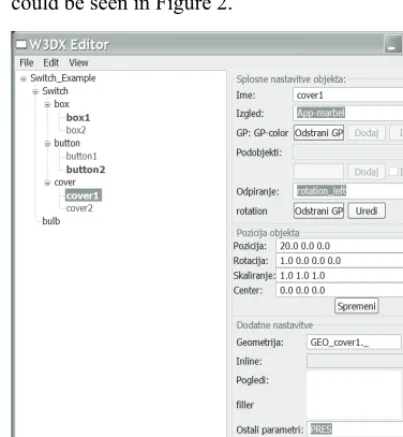Open the Izgled App-marbel dropdown
This screenshot has height=437, width=403.
click(x=348, y=113)
